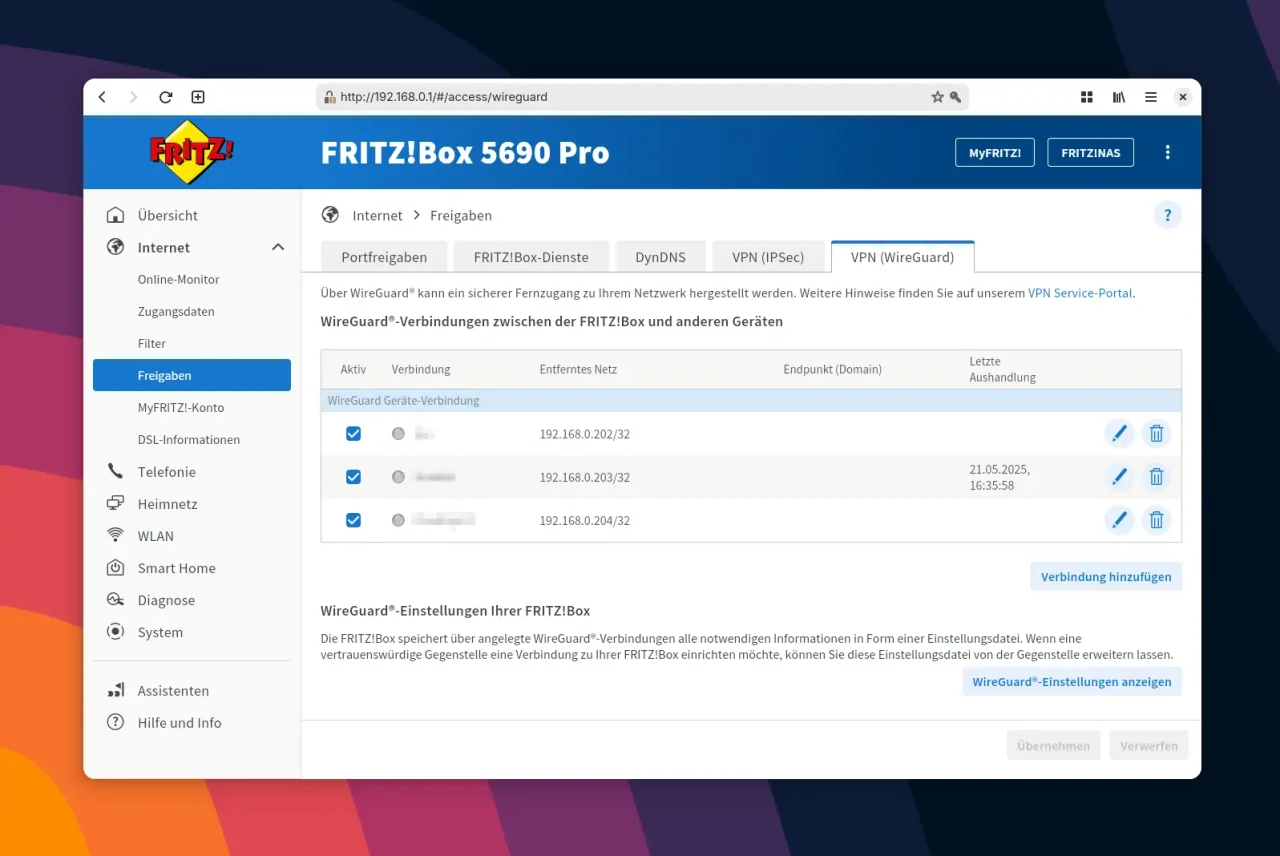
Task: Toggle the Aktiv checkbox for 192.168.0.203/32
Action: 353,477
